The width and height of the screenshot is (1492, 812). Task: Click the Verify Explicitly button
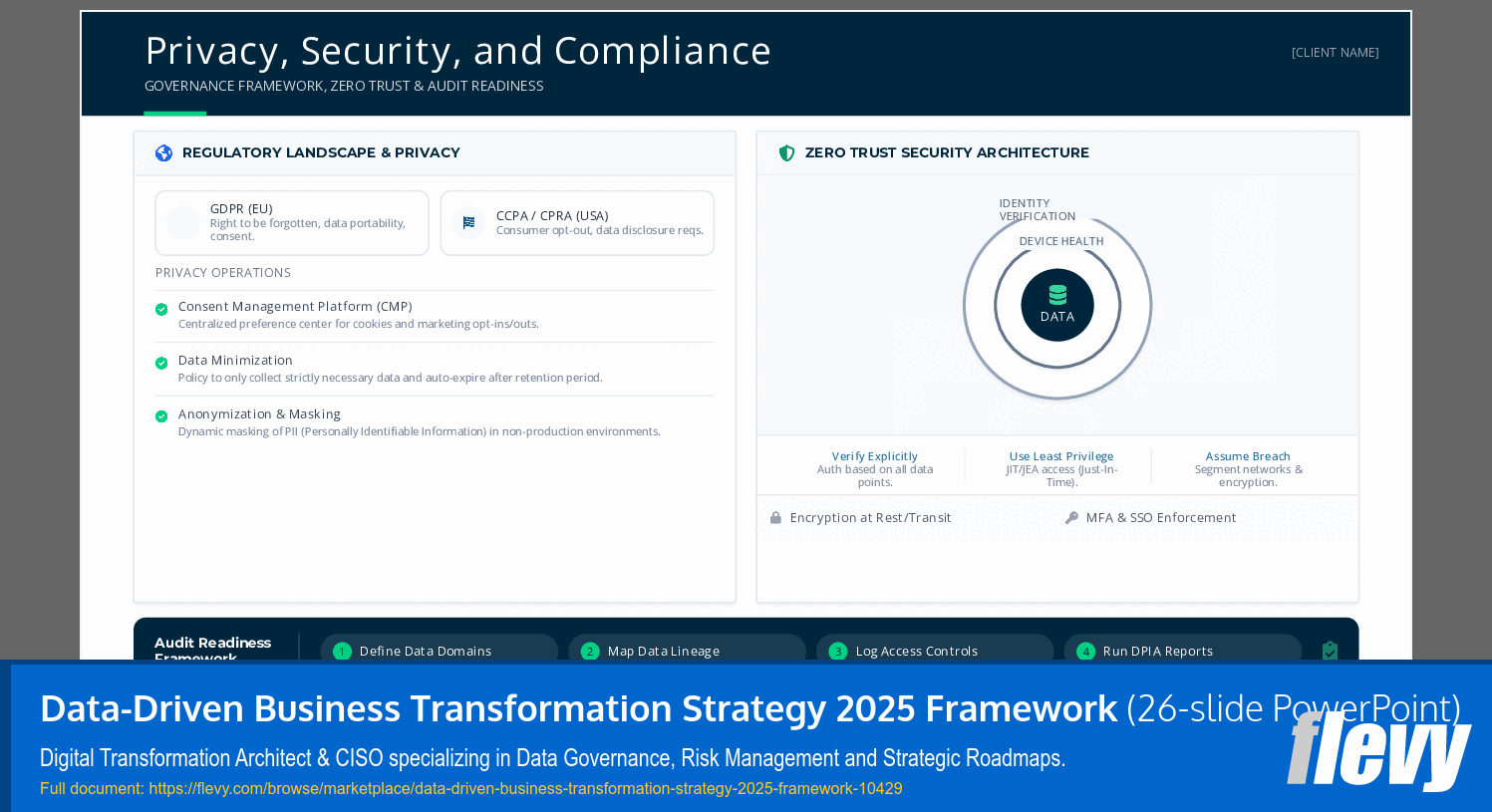coord(874,456)
